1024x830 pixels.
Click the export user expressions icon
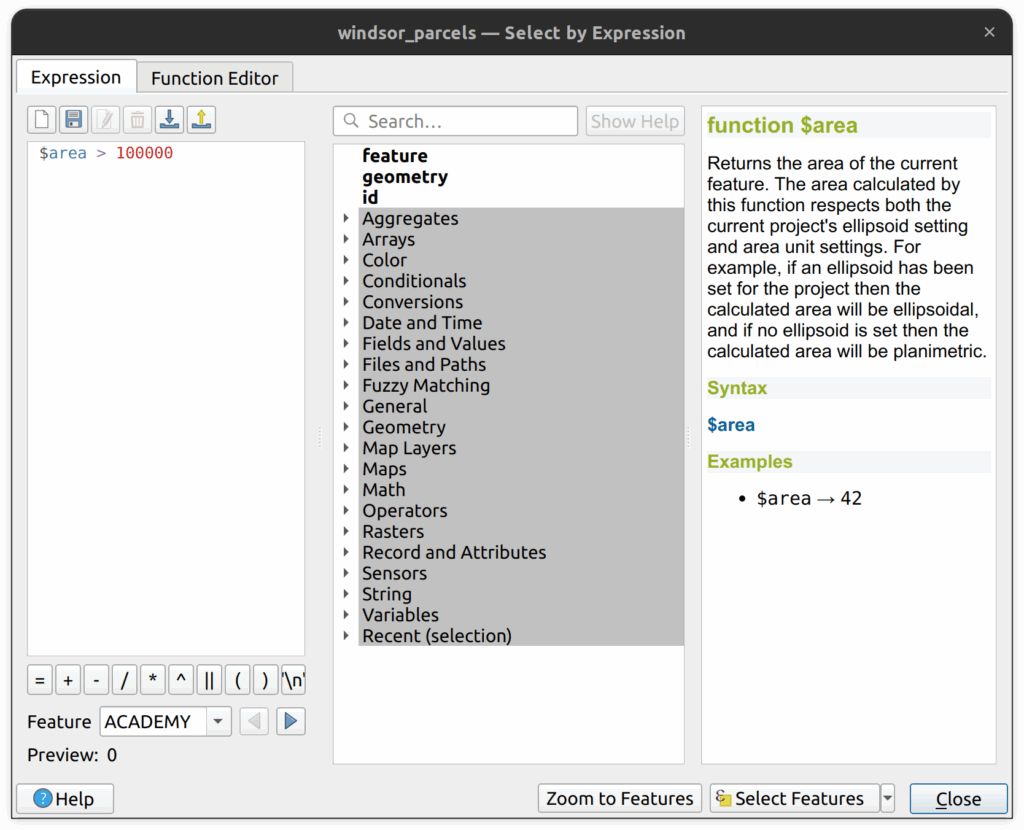201,121
